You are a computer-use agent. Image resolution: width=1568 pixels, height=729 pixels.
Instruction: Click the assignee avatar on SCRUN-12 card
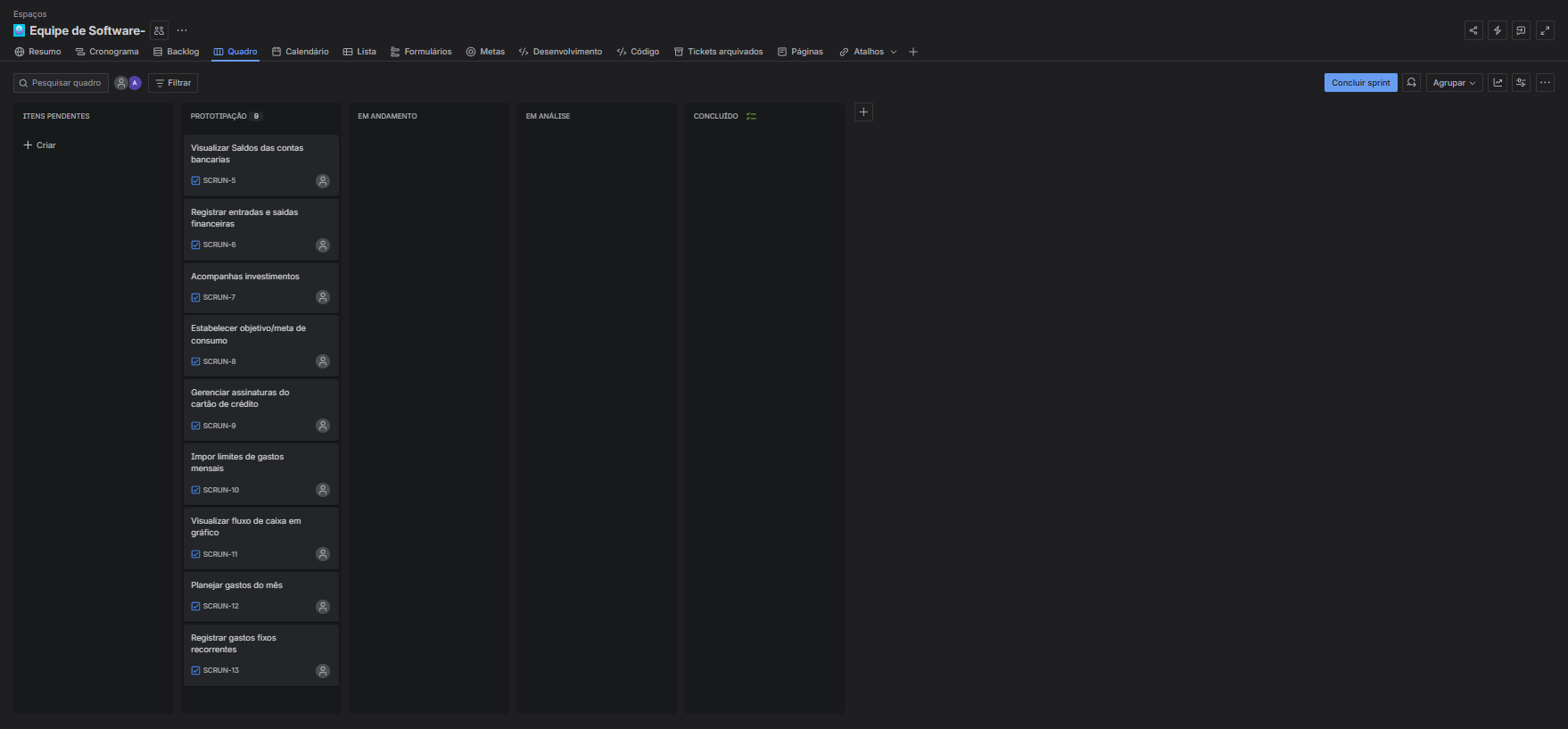click(323, 607)
